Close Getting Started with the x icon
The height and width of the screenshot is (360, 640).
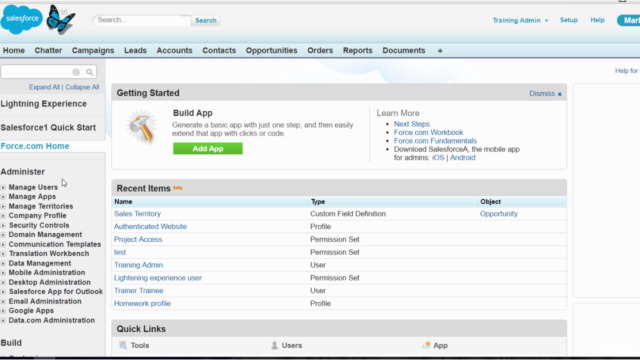tap(560, 94)
